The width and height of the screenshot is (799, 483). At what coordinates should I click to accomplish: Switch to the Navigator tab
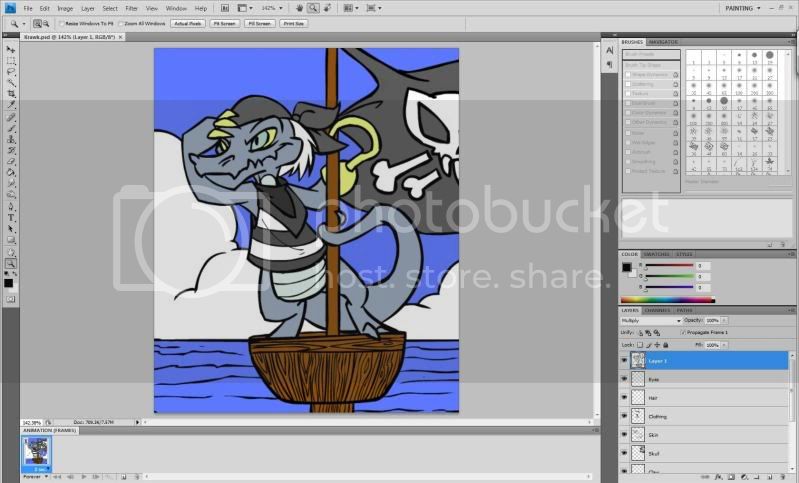point(662,42)
